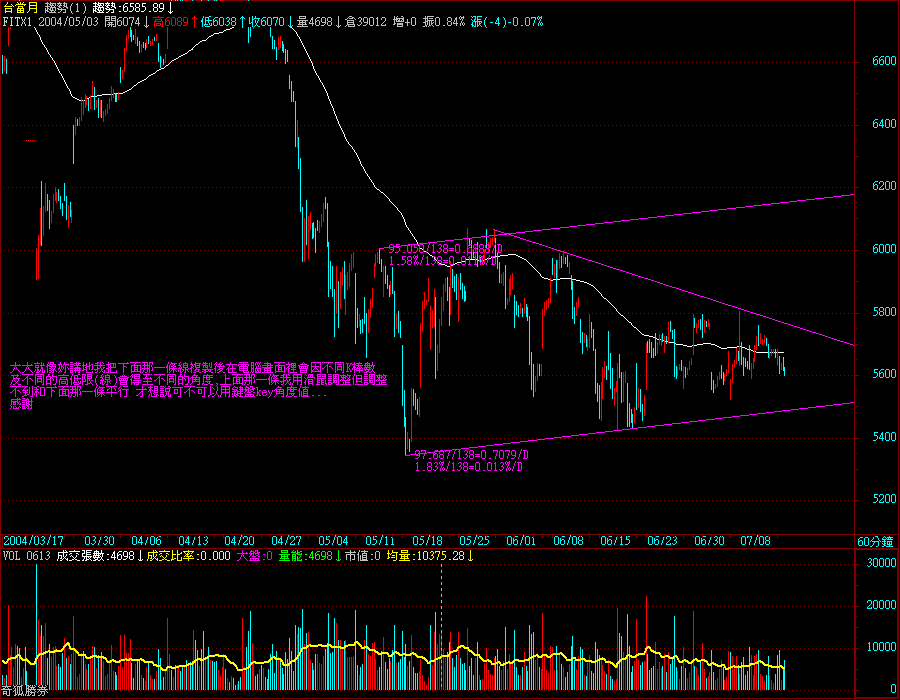Click the 05/18 date on time axis
900x700 pixels.
(x=427, y=541)
